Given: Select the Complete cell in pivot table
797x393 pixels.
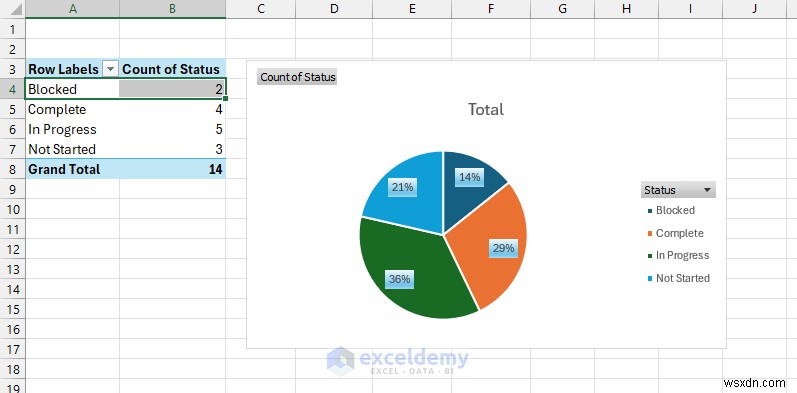Looking at the screenshot, I should pyautogui.click(x=73, y=109).
